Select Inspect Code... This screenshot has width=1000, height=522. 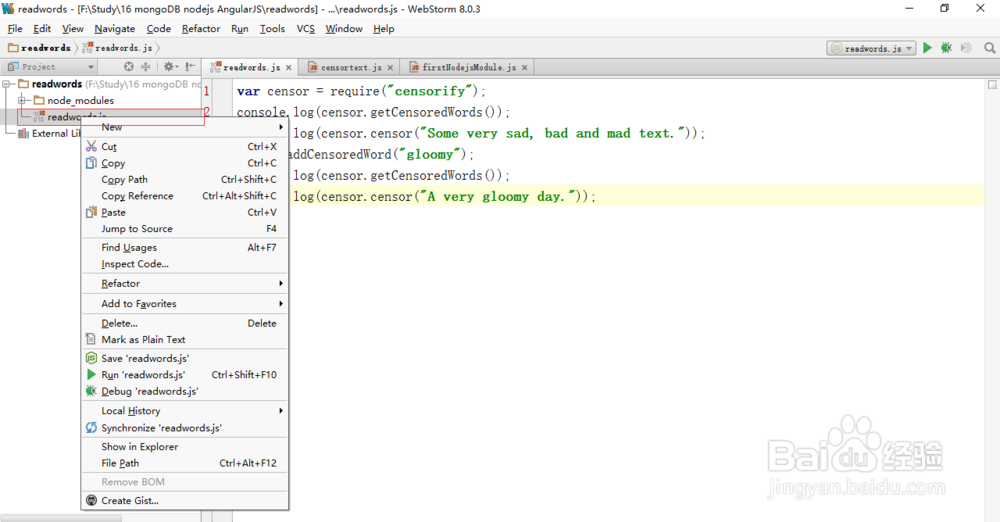click(x=185, y=264)
